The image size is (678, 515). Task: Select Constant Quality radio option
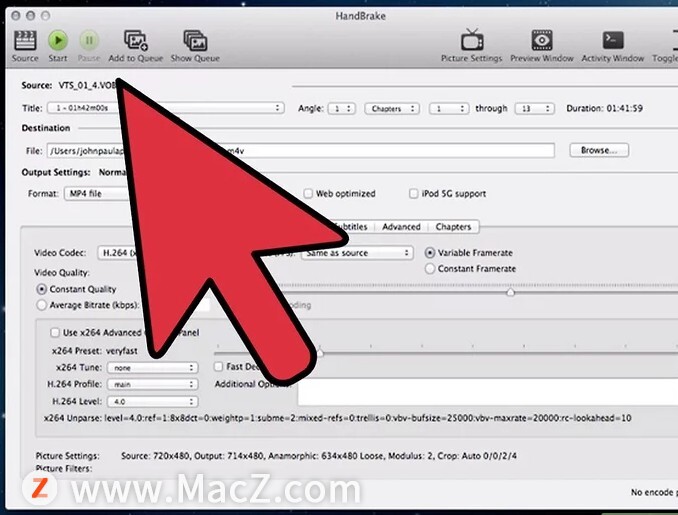42,289
